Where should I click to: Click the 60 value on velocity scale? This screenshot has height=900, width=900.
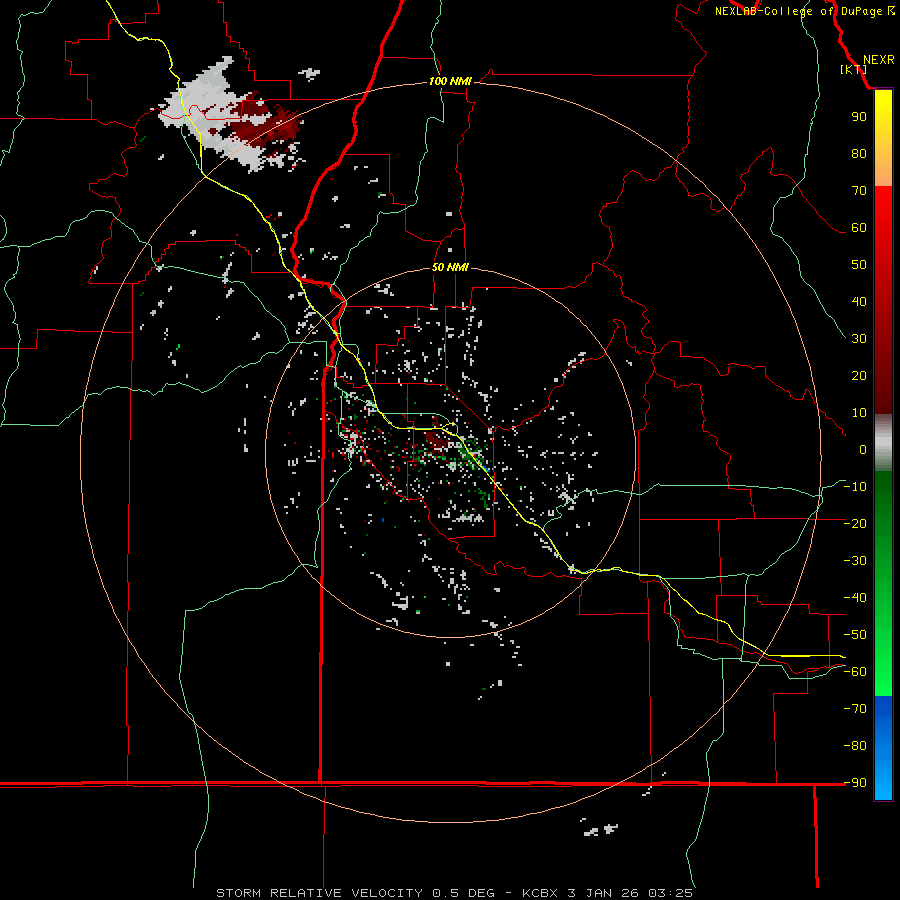point(859,227)
